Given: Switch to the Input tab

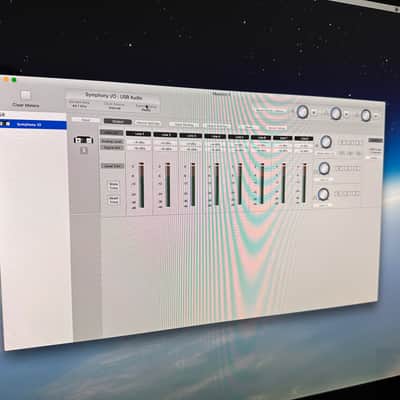Looking at the screenshot, I should pos(86,120).
